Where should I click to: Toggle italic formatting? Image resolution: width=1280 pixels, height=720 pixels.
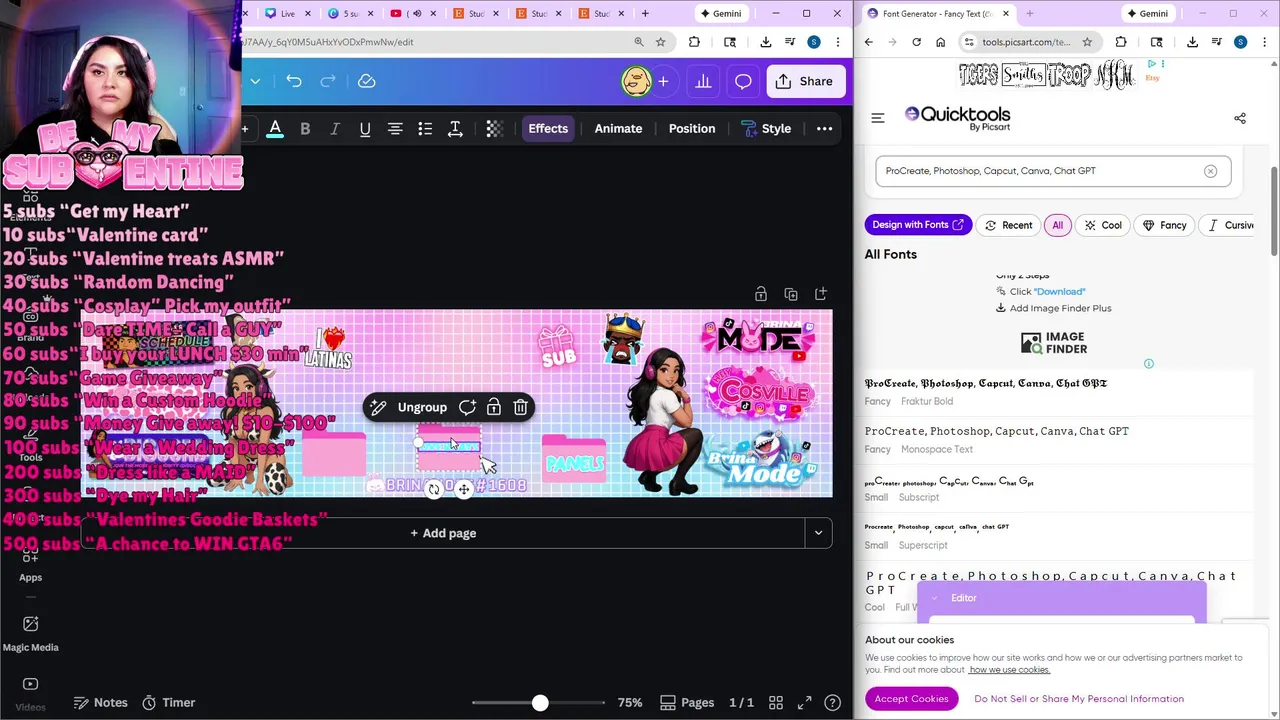point(335,128)
